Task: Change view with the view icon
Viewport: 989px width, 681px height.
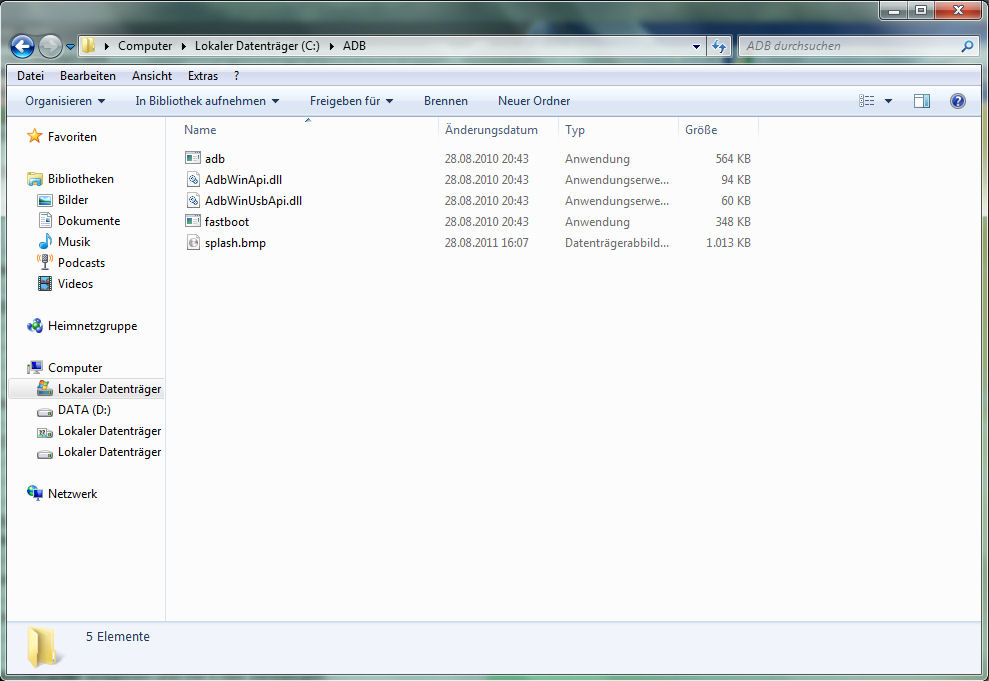Action: click(x=867, y=101)
